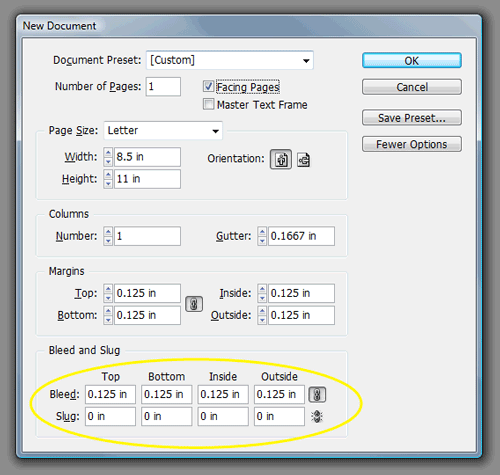Click the Bleed Outside input field
Screen dimensions: 500x475
pyautogui.click(x=279, y=394)
